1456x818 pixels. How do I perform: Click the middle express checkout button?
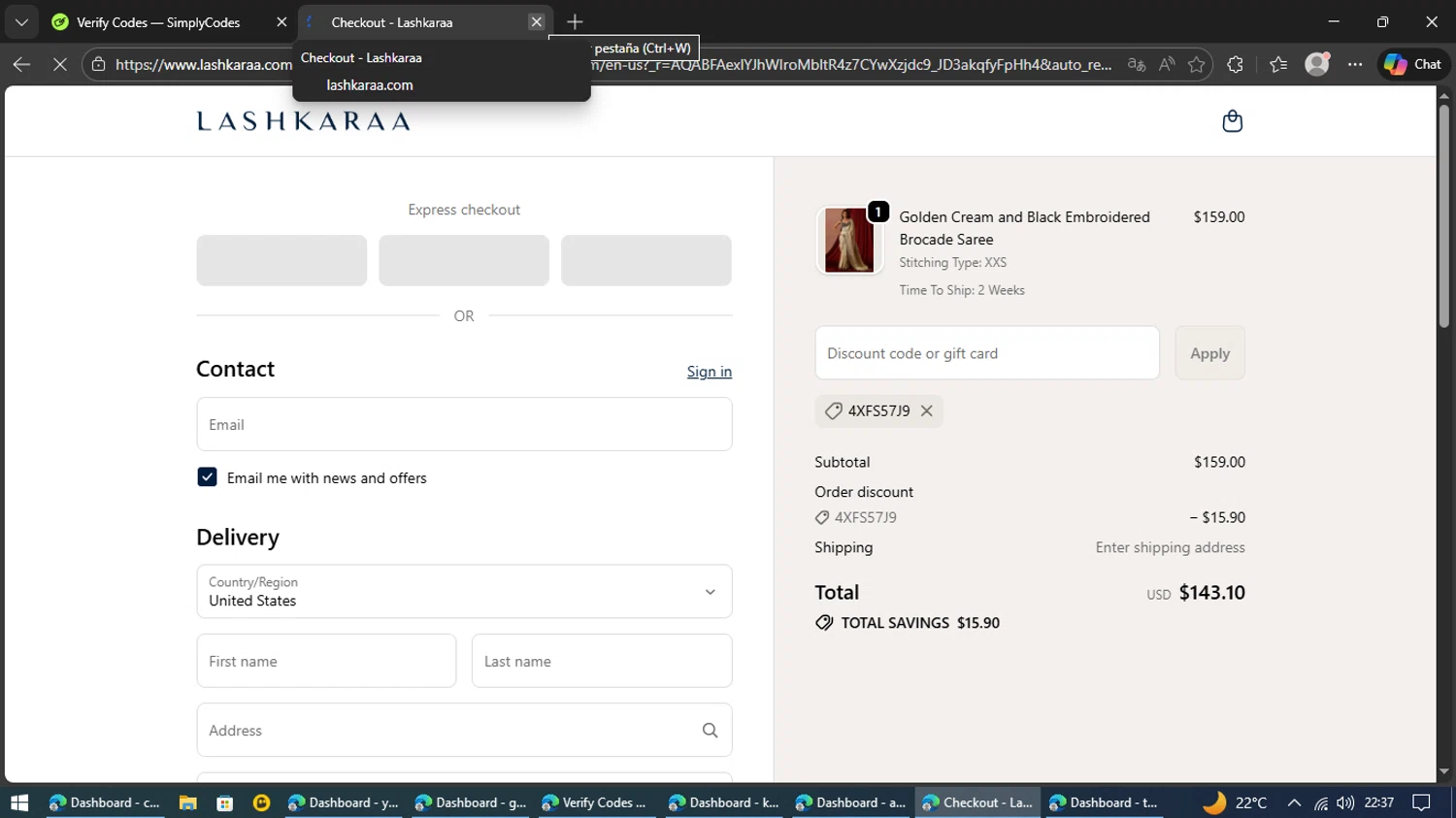464,260
